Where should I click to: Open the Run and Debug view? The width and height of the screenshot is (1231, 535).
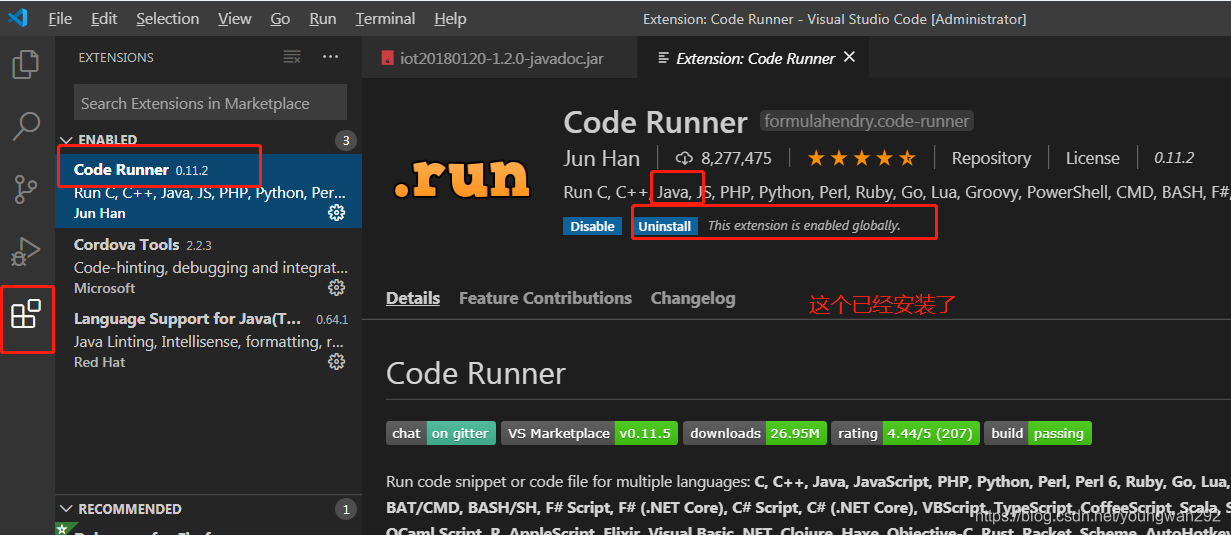pos(26,251)
